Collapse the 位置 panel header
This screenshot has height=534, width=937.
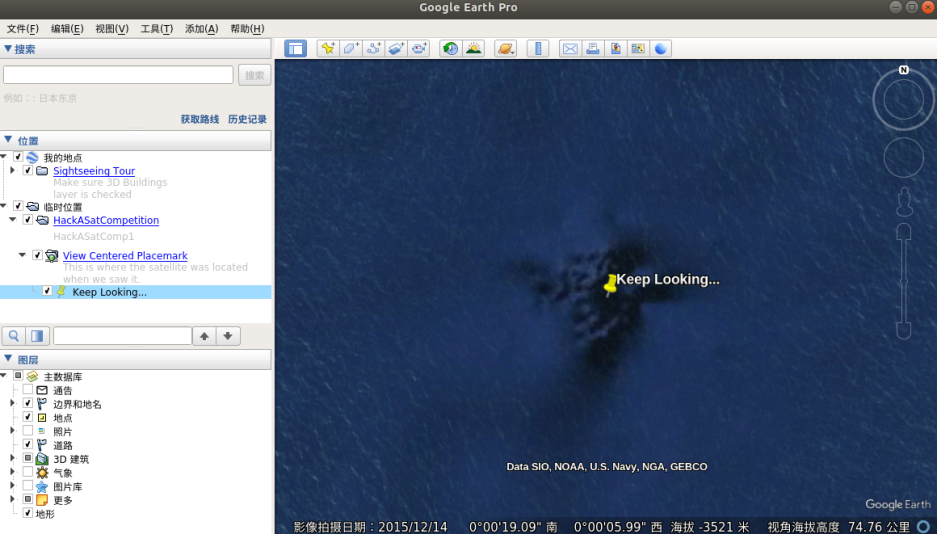(136, 140)
